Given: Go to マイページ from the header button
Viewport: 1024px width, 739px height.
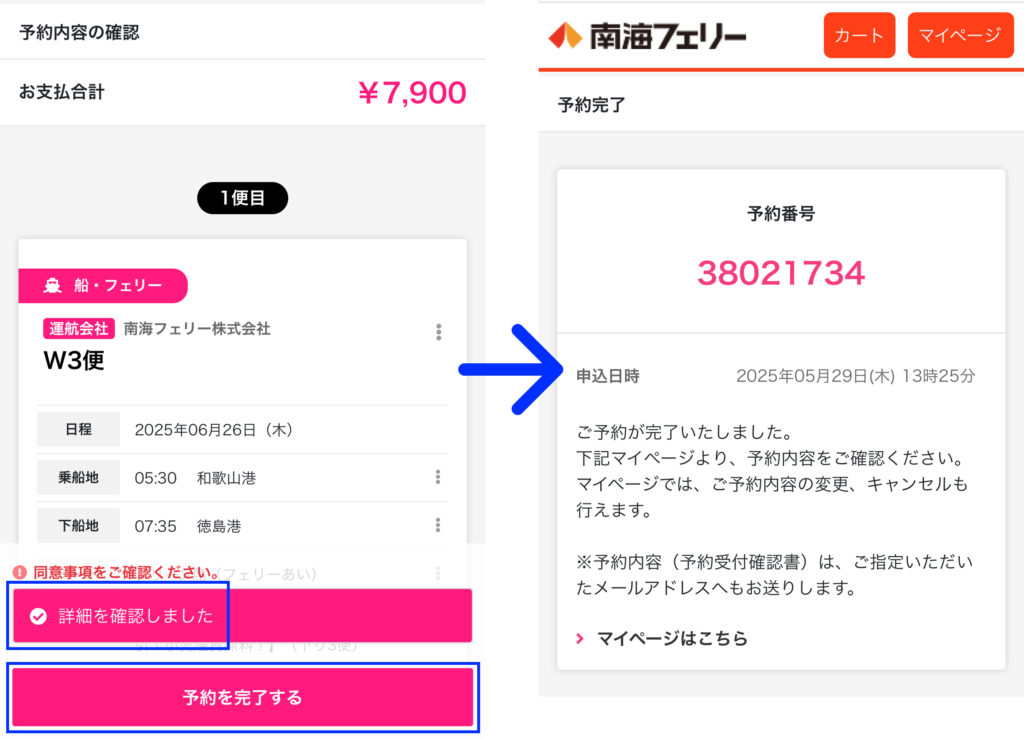Looking at the screenshot, I should 960,36.
